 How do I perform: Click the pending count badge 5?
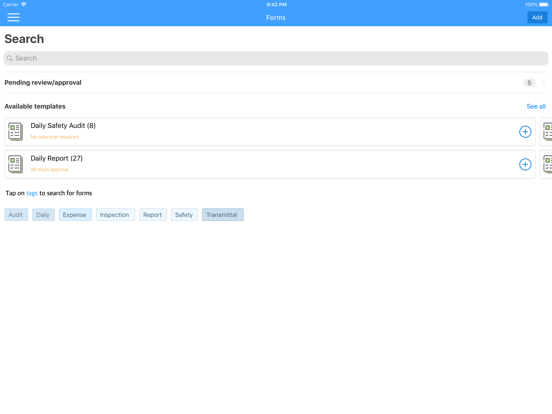click(x=529, y=83)
